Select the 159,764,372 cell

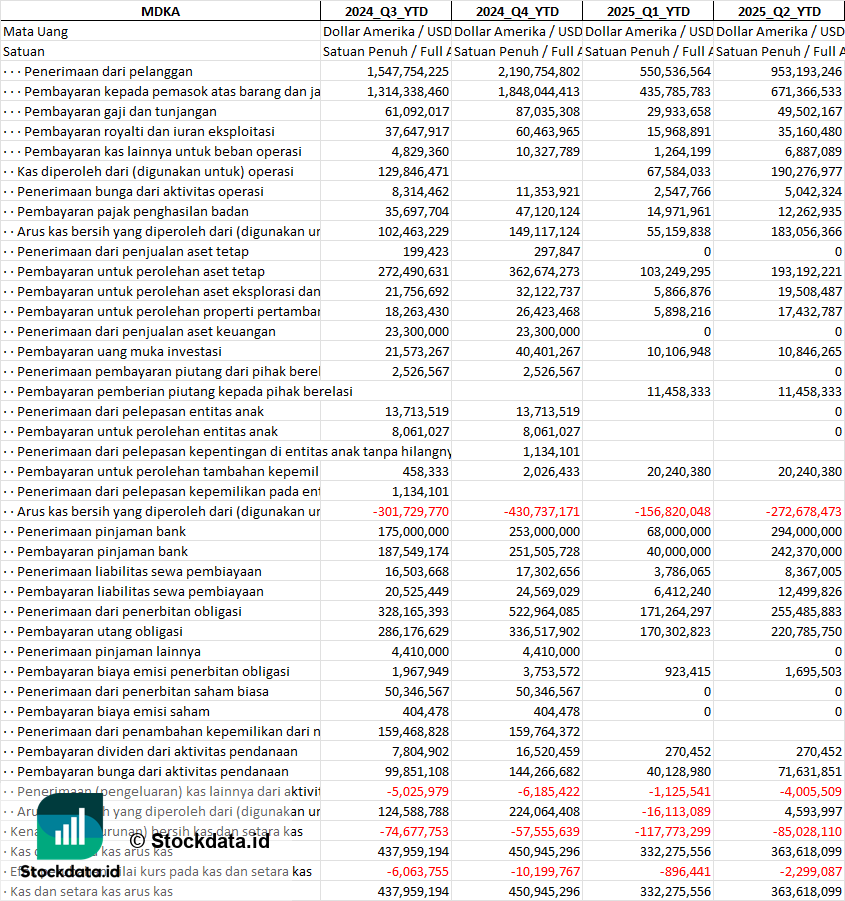[x=517, y=731]
